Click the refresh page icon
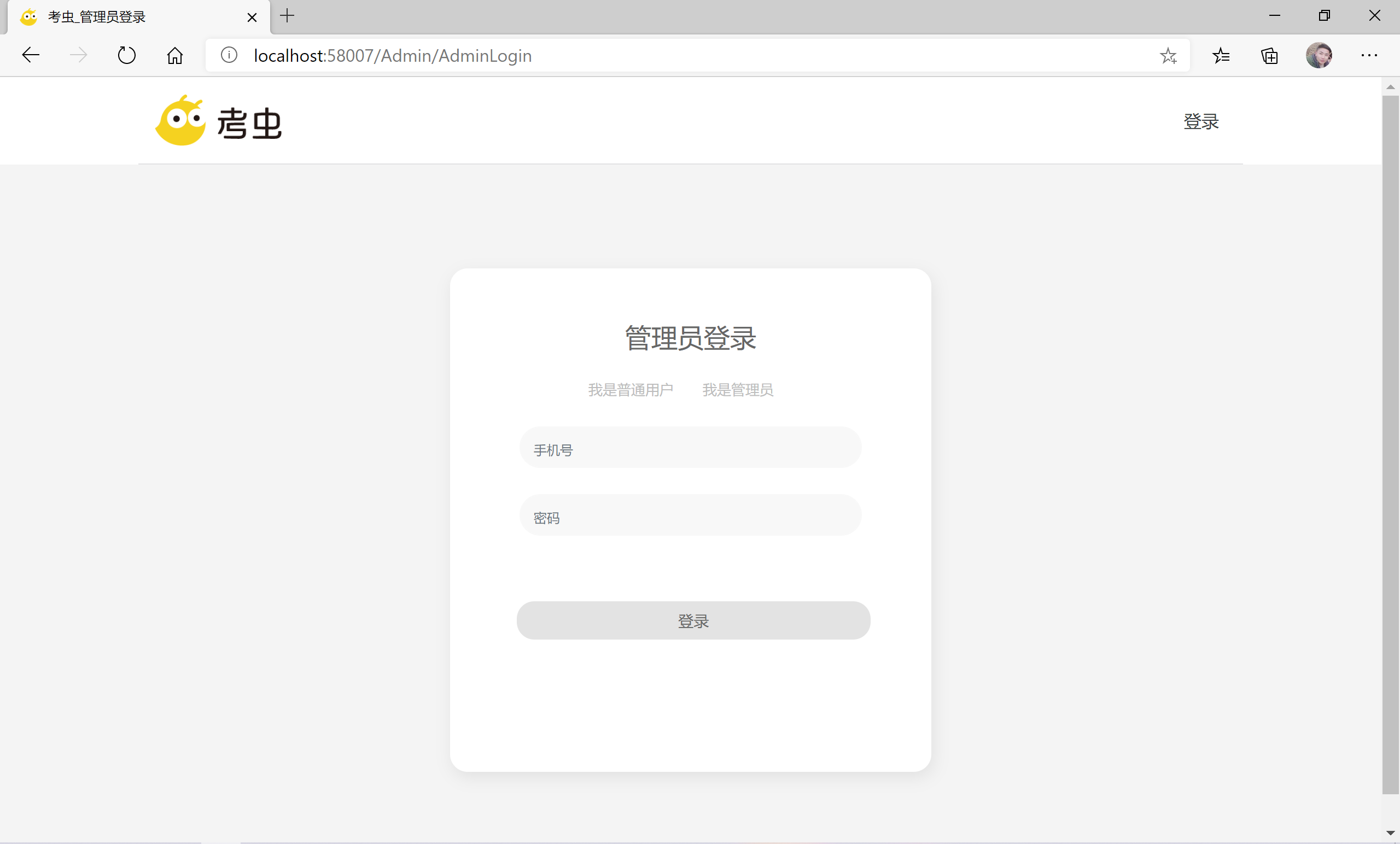The height and width of the screenshot is (844, 1400). (126, 55)
